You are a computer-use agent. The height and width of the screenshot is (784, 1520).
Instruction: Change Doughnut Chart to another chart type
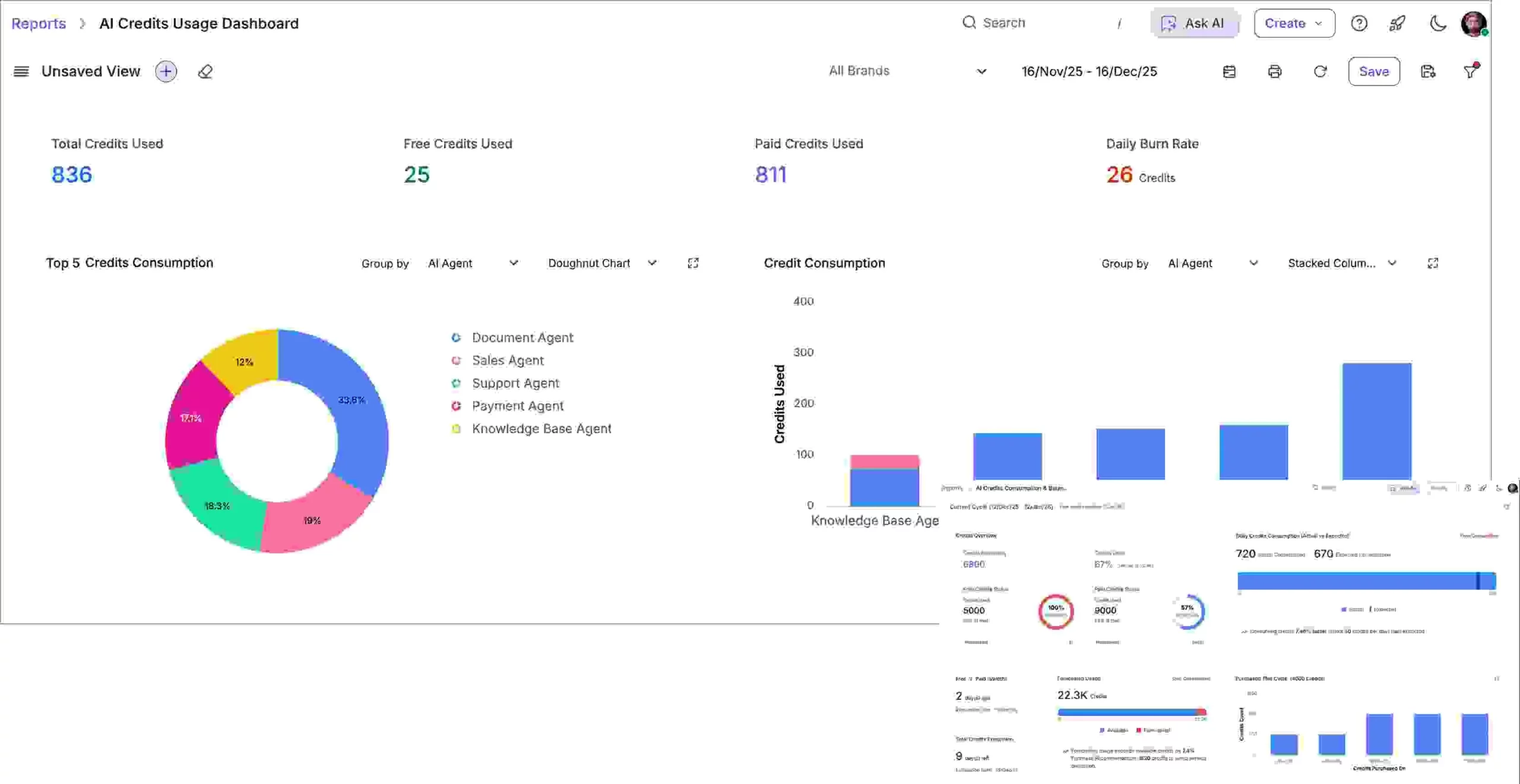(x=601, y=263)
